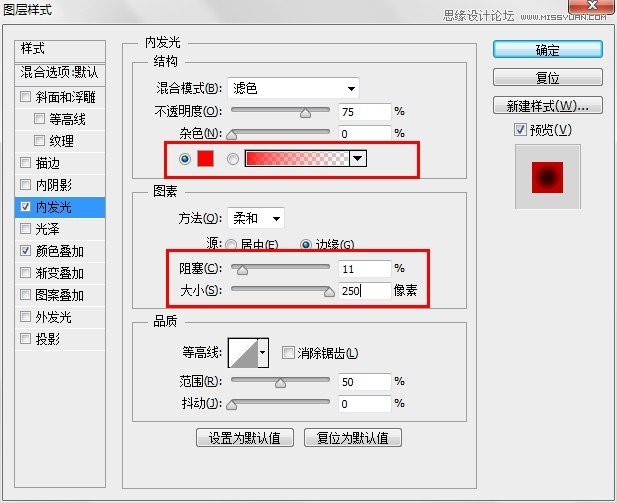Open the 方法 technique dropdown
Screen dimensions: 617x503
pos(256,218)
